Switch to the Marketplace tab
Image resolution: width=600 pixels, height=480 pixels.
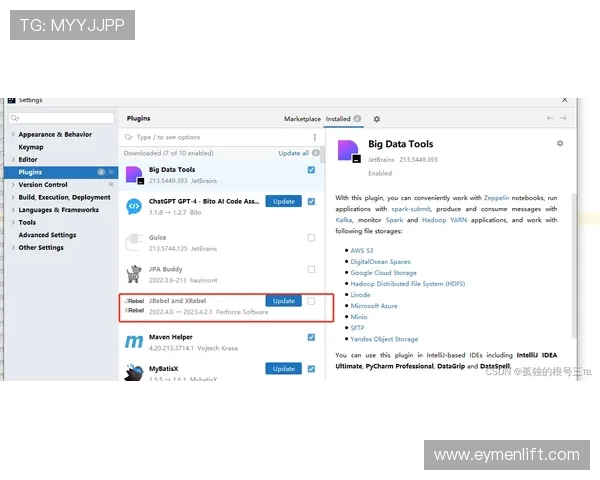click(x=302, y=119)
